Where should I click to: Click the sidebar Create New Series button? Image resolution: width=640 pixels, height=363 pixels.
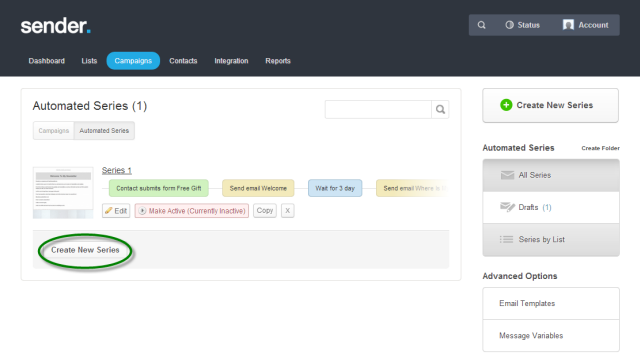pos(551,105)
